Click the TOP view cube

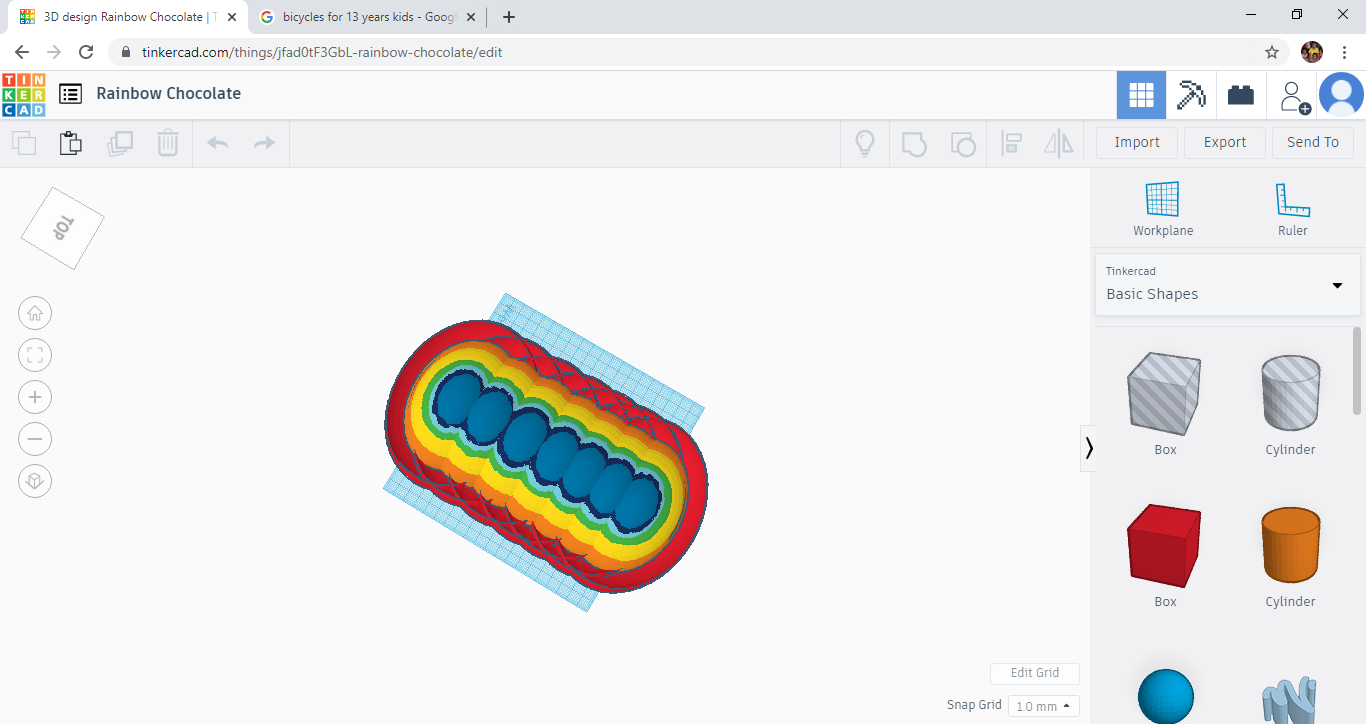tap(62, 227)
